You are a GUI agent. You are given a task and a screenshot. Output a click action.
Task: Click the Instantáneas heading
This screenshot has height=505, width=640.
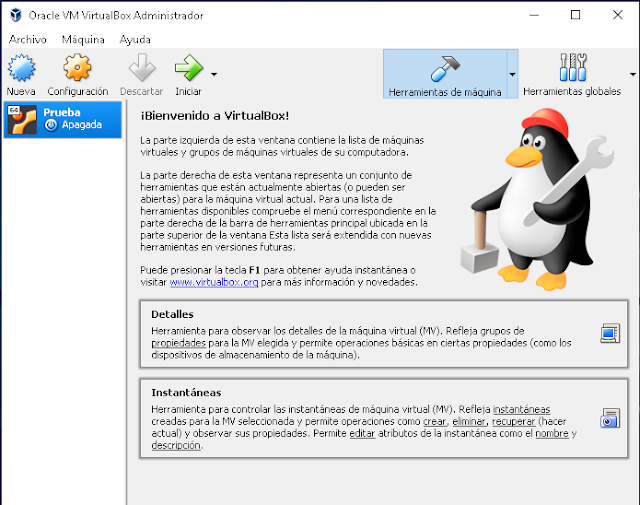pyautogui.click(x=186, y=393)
